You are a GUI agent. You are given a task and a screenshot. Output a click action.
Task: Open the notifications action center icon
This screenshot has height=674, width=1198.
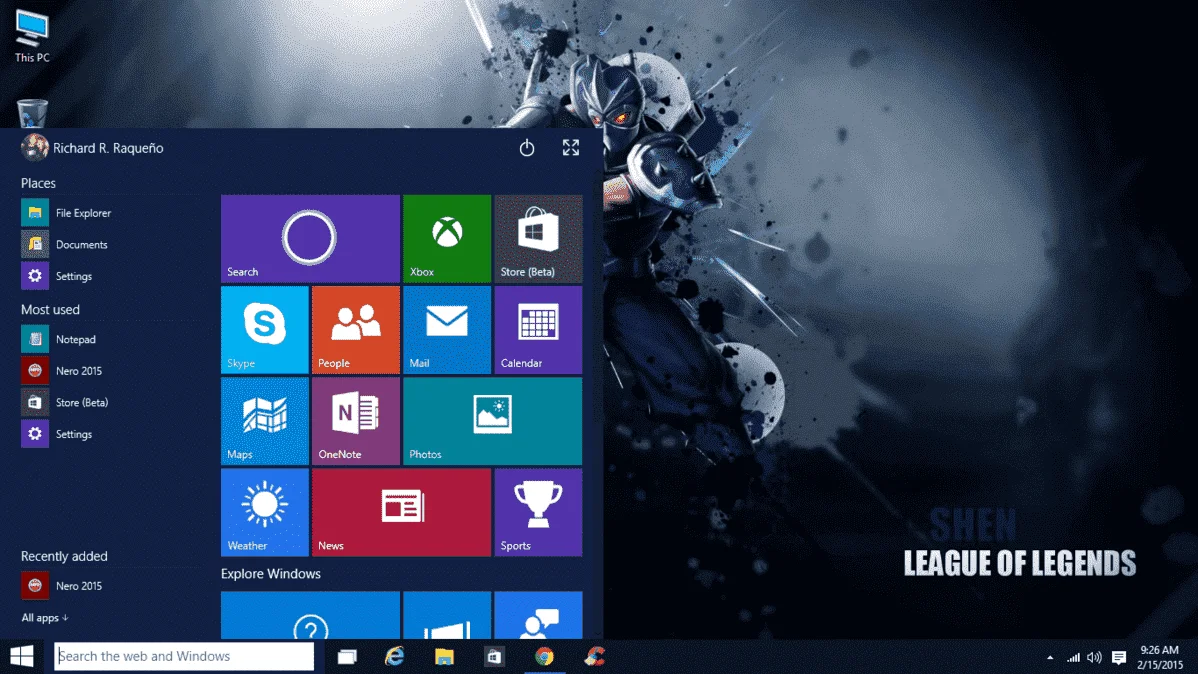click(x=1119, y=657)
